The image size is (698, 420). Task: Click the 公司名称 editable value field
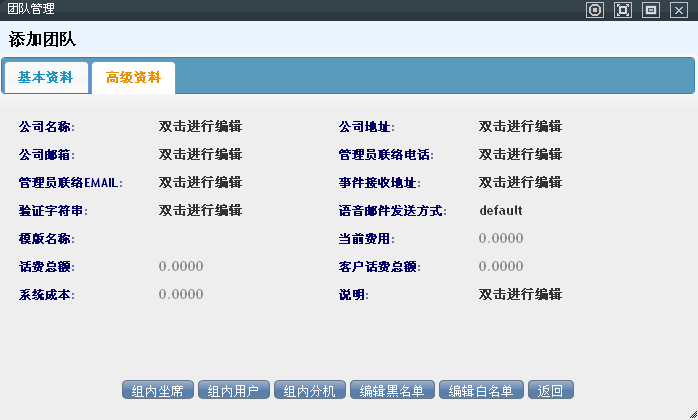200,127
